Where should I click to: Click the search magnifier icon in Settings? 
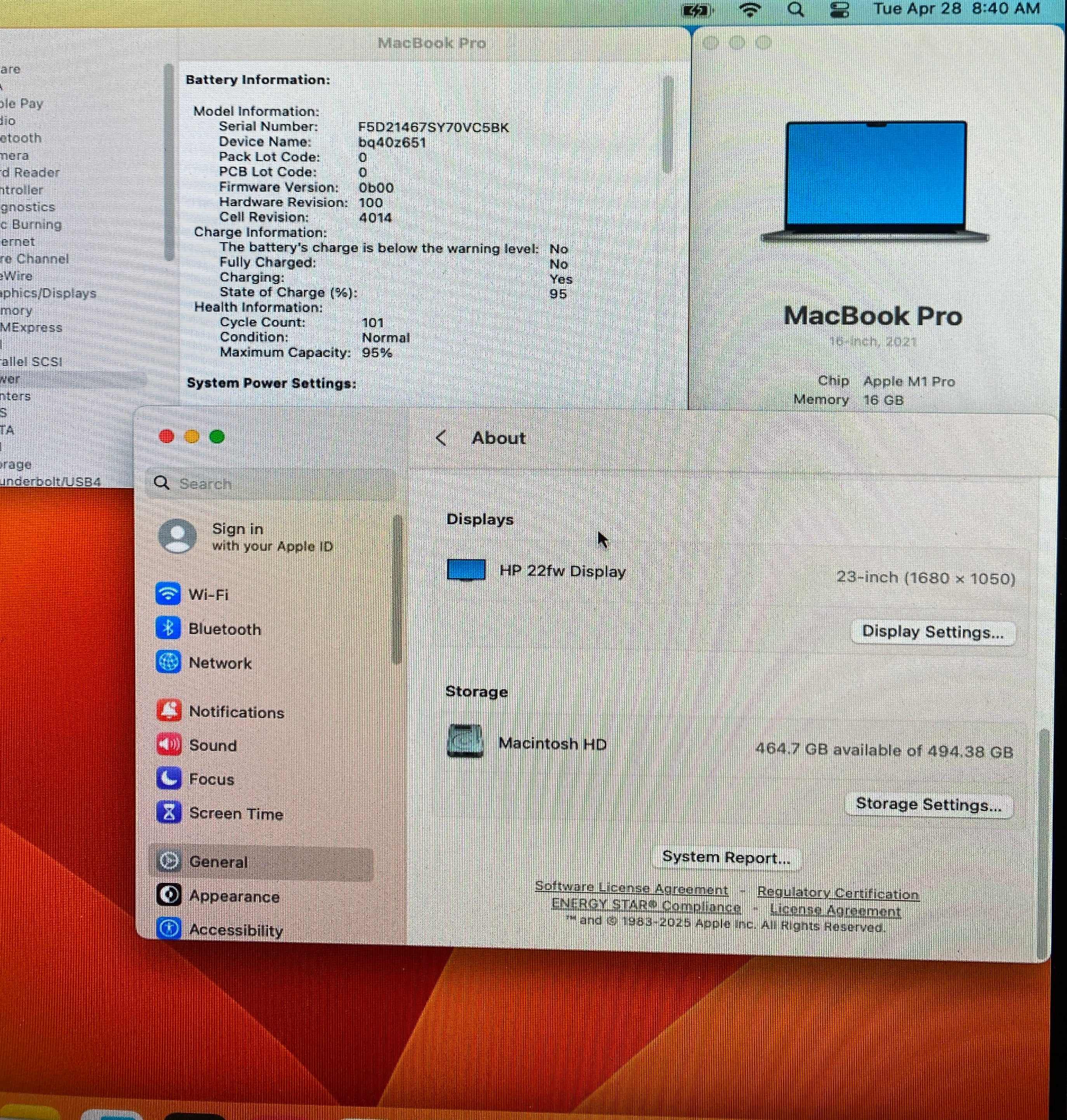pyautogui.click(x=162, y=483)
